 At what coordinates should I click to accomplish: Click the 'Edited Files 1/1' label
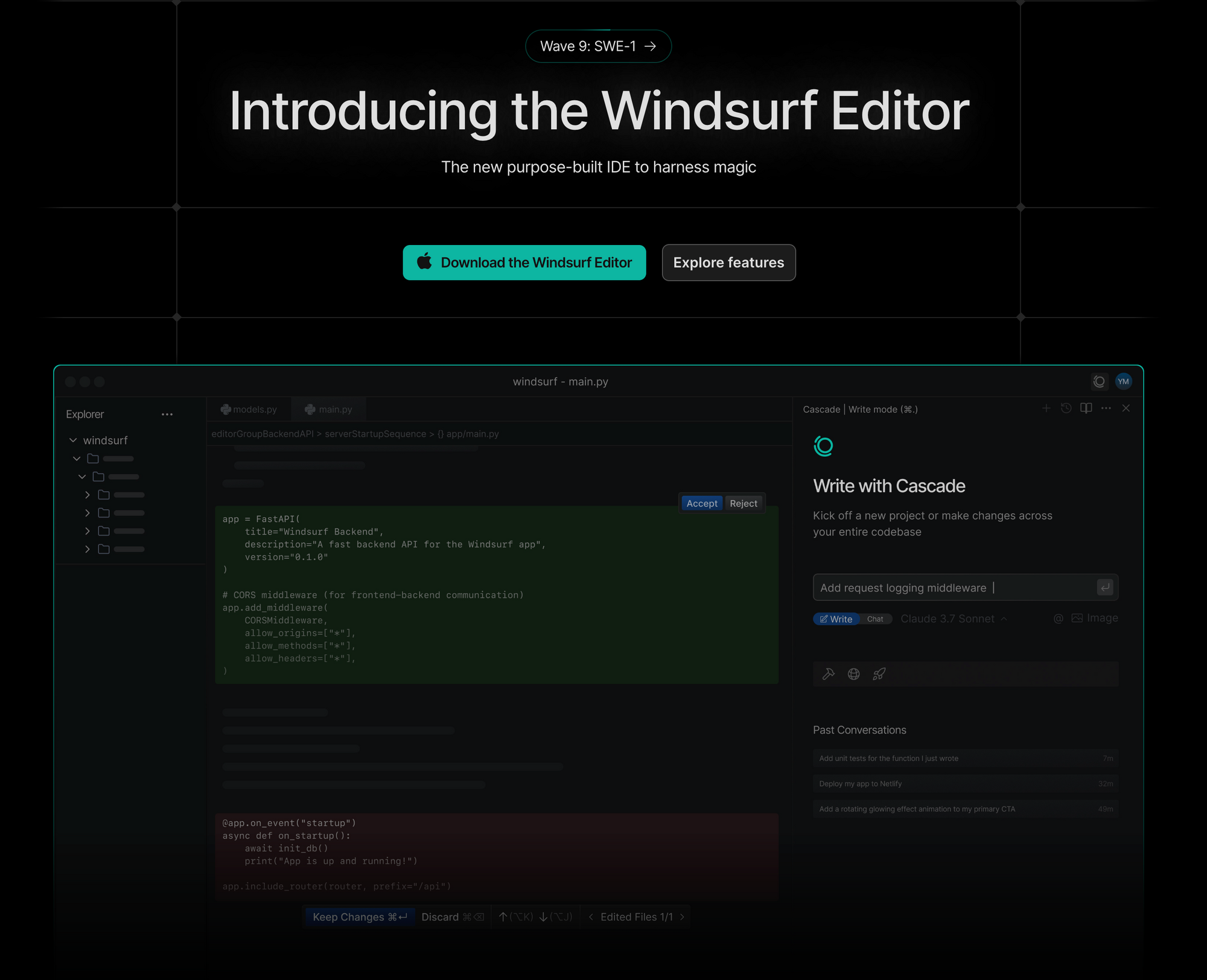[x=637, y=917]
